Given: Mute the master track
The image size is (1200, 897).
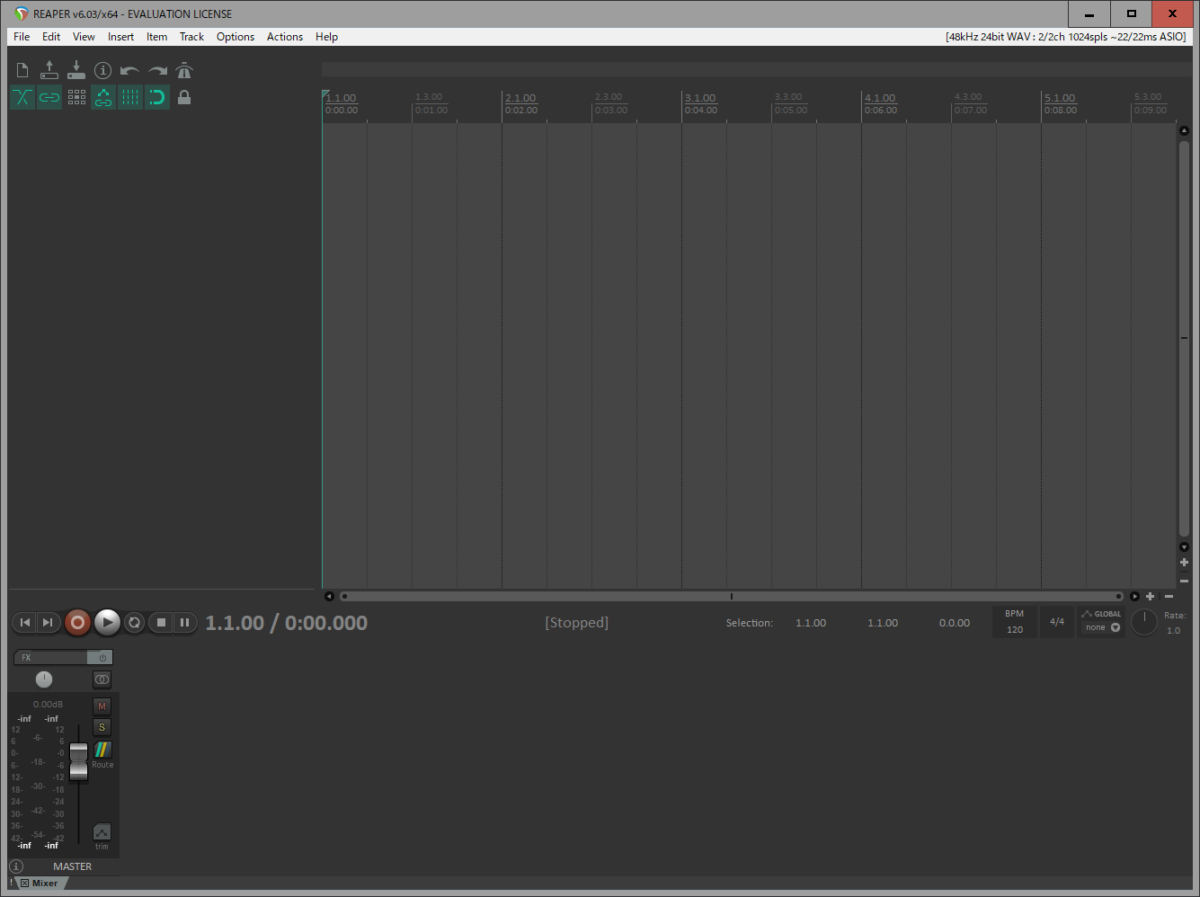Looking at the screenshot, I should tap(102, 706).
